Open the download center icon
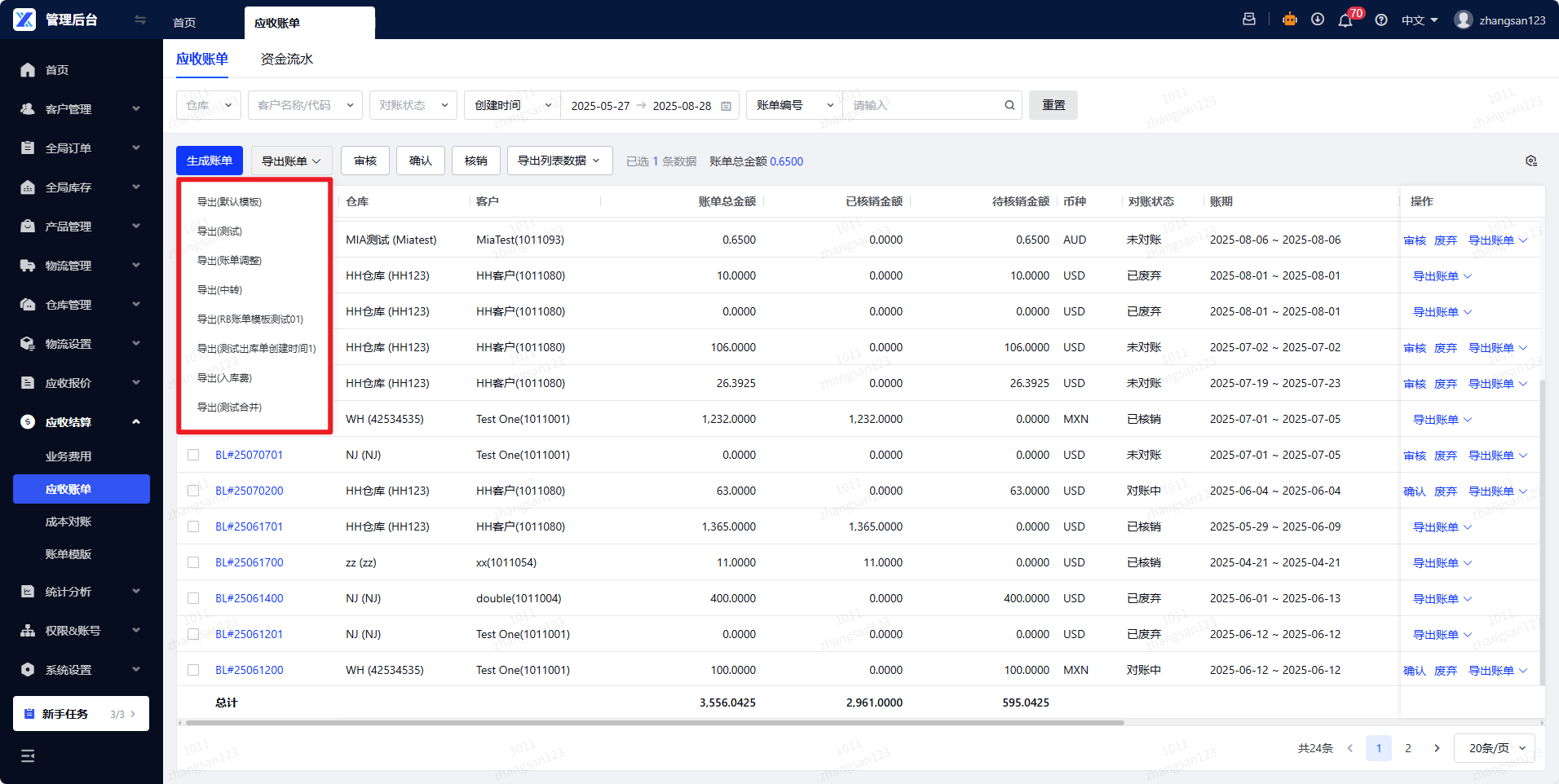Viewport: 1559px width, 784px height. [1318, 20]
